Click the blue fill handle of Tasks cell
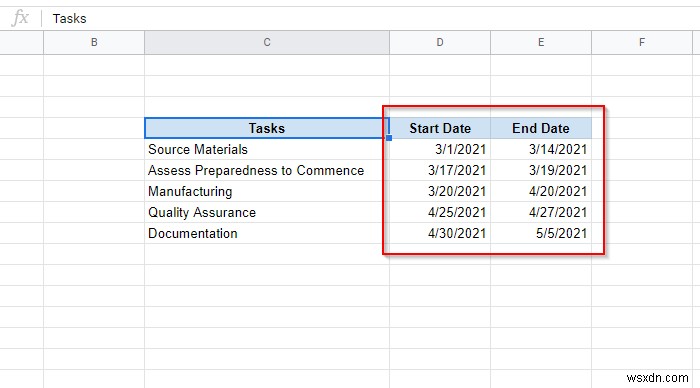The height and width of the screenshot is (388, 700). tap(389, 138)
